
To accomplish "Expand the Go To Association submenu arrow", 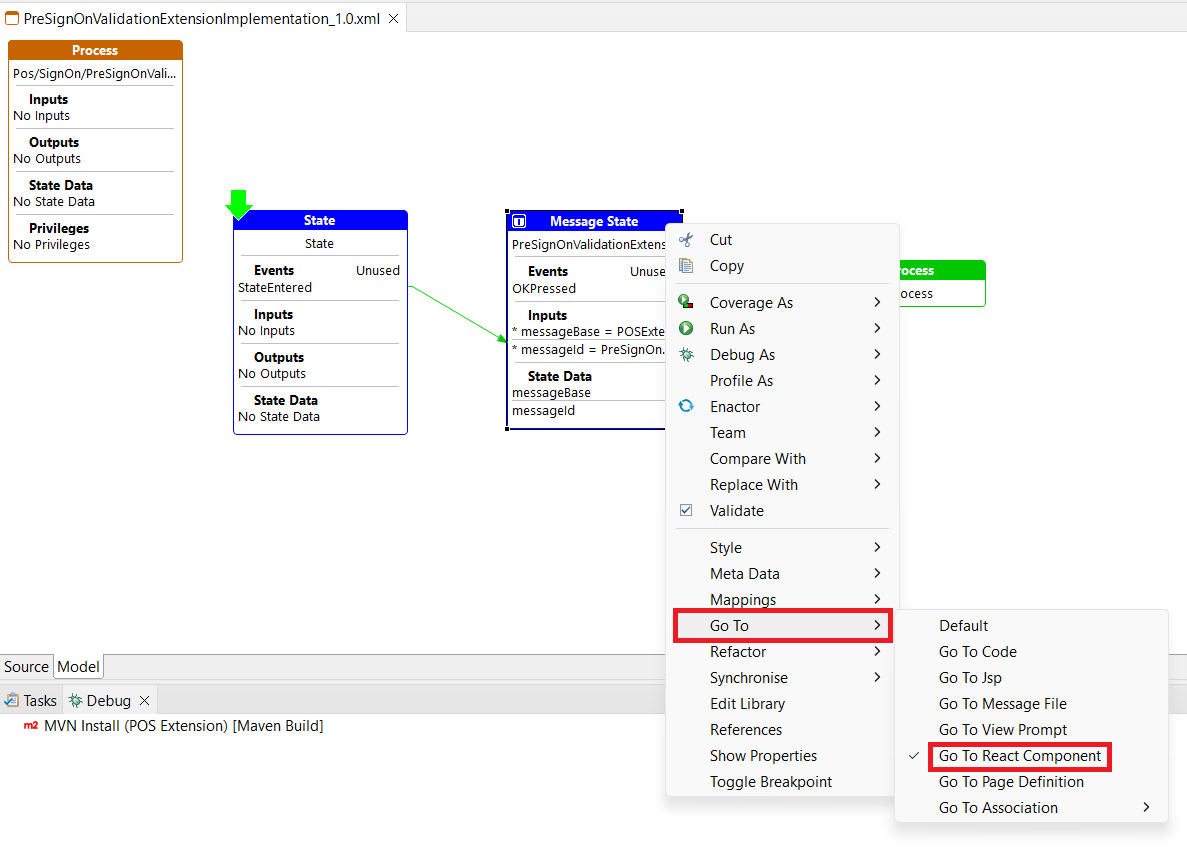I will (x=1146, y=808).
